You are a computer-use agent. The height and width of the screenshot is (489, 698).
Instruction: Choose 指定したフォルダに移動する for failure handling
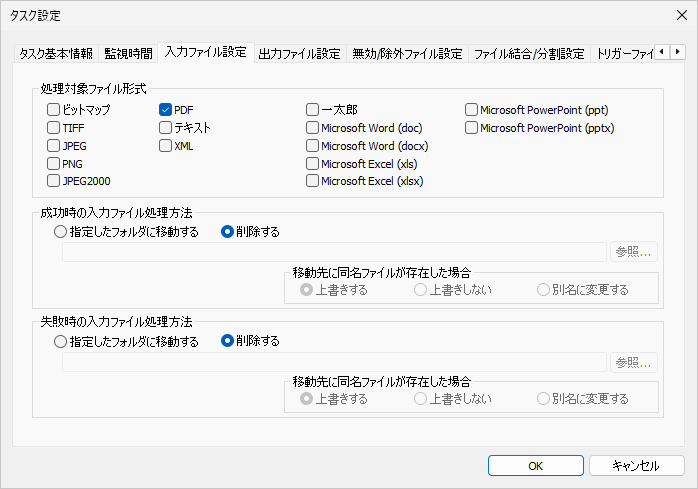(61, 341)
